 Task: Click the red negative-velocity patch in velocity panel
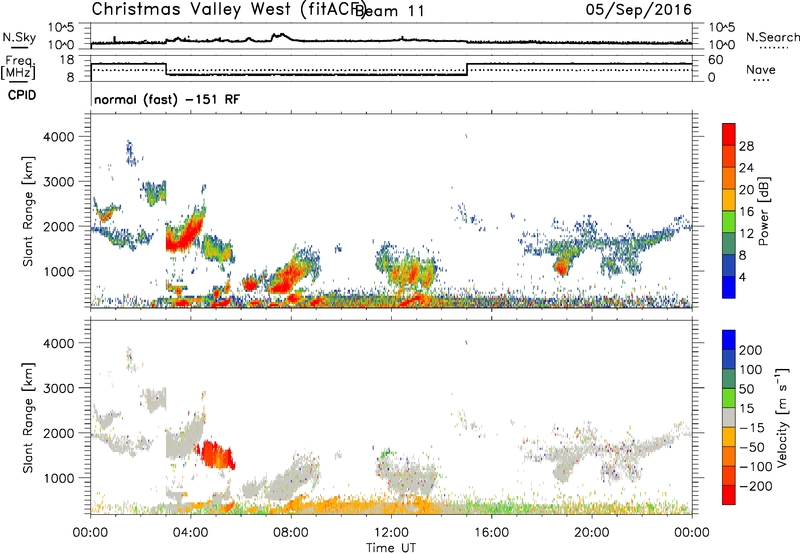(215, 455)
